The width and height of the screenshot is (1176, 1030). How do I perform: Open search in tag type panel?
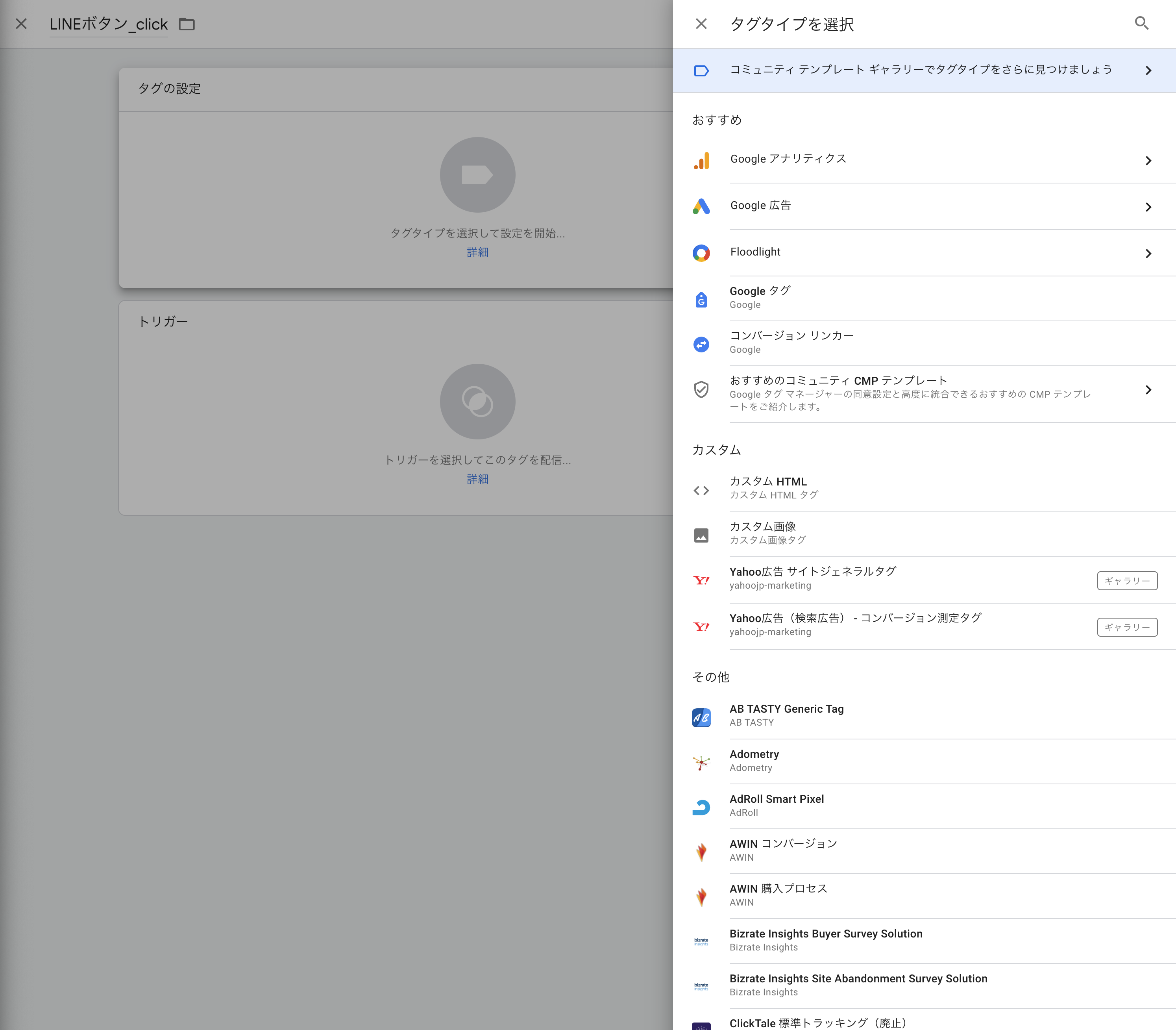coord(1141,23)
